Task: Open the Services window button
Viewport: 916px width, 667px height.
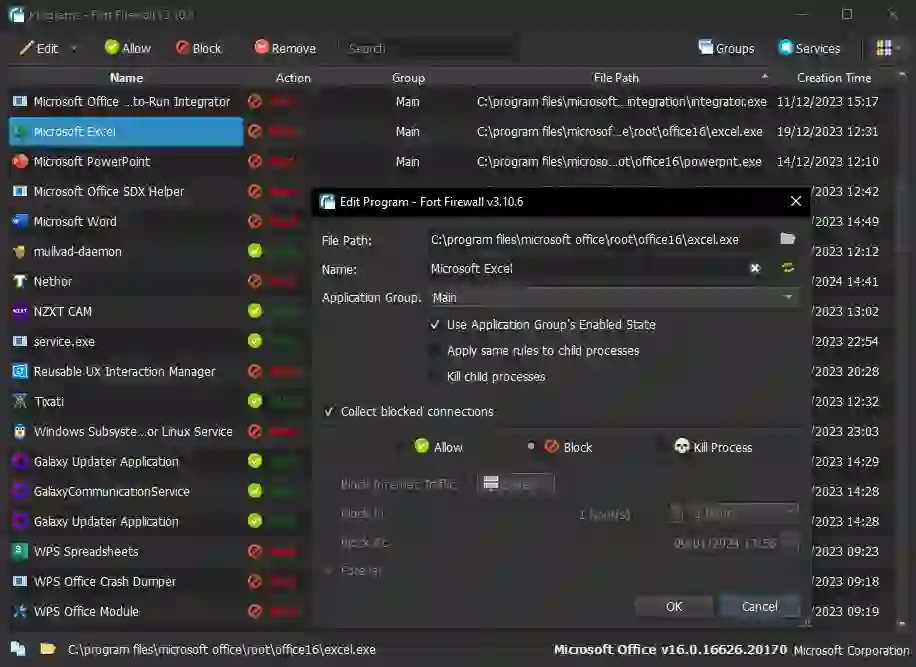Action: pos(809,48)
